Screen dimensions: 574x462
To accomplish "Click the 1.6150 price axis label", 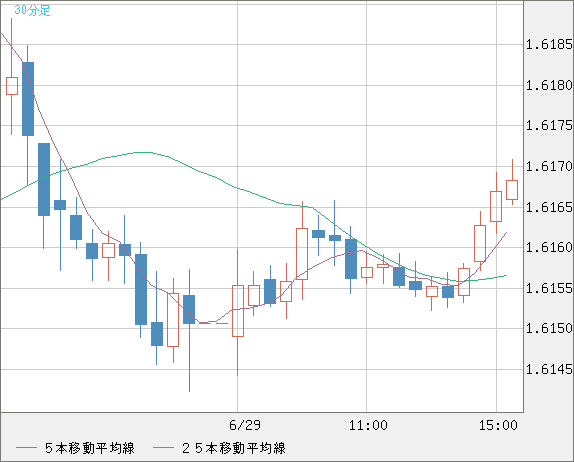I will [x=549, y=328].
